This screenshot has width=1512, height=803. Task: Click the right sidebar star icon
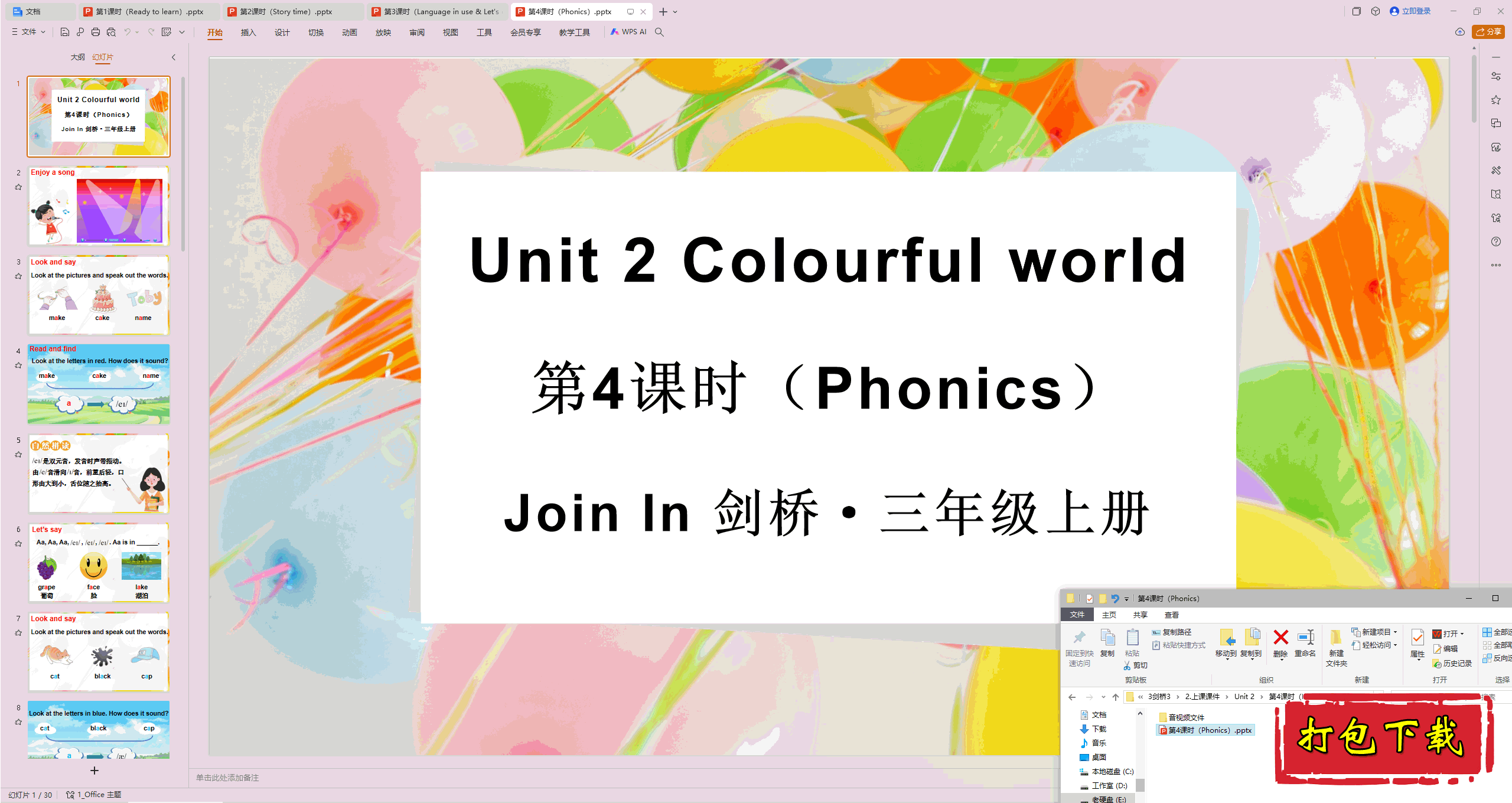click(1496, 100)
